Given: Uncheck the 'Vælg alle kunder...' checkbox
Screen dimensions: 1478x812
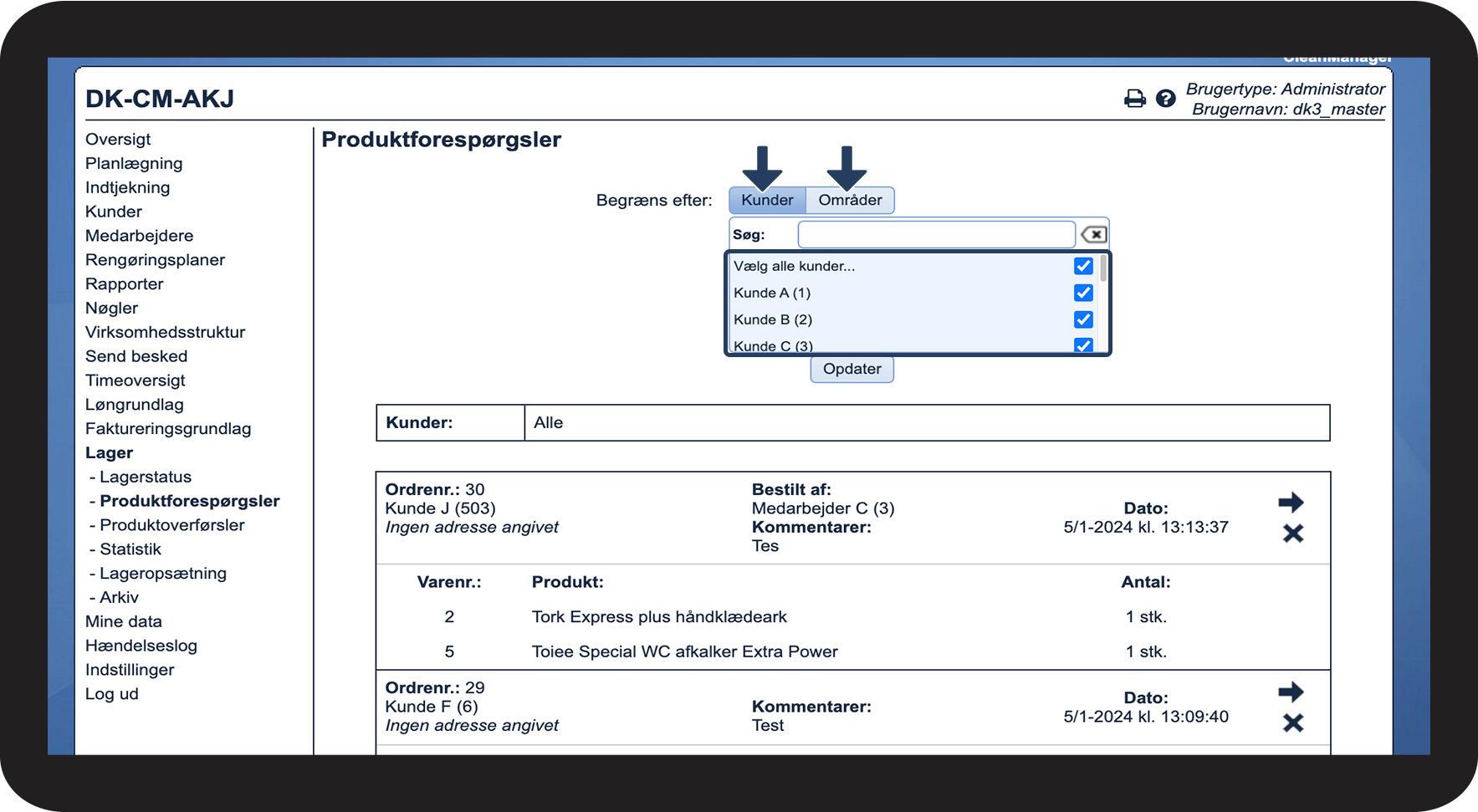Looking at the screenshot, I should pyautogui.click(x=1083, y=266).
